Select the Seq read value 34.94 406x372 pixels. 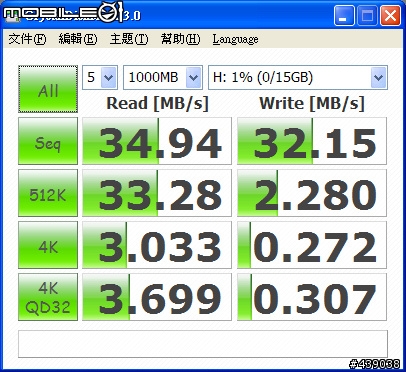[x=157, y=141]
